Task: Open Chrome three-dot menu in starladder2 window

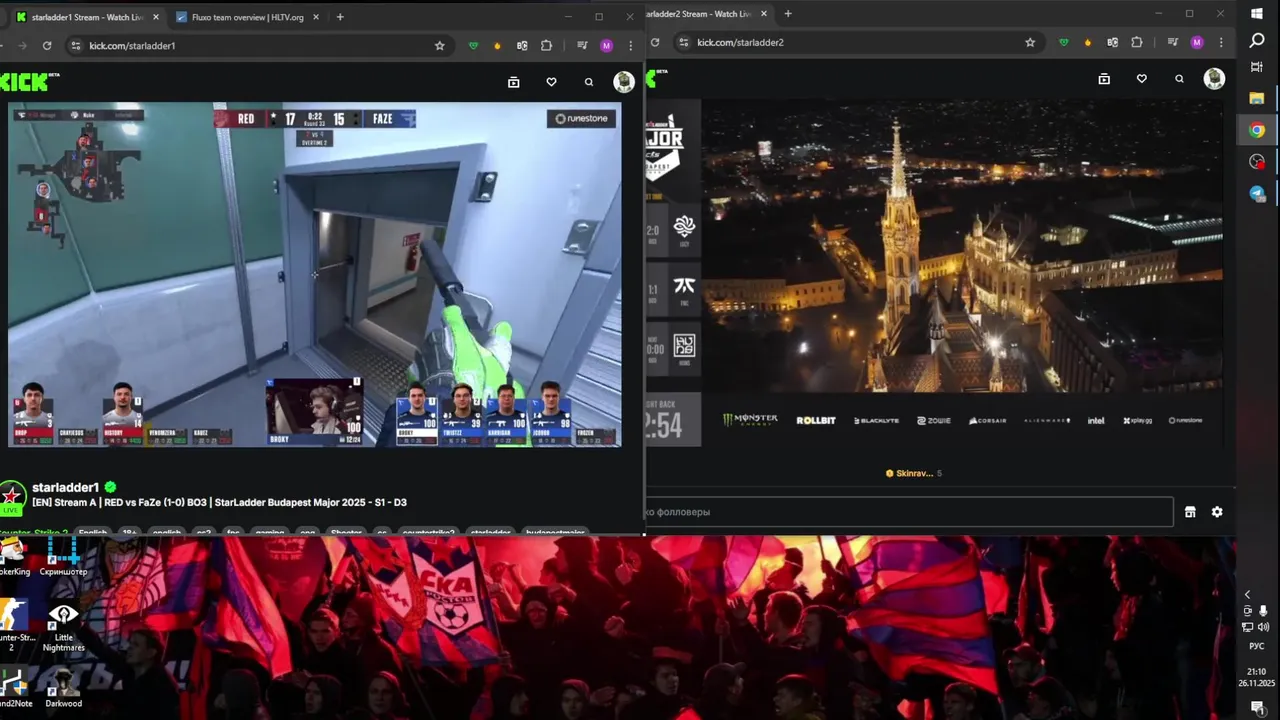Action: coord(1221,42)
